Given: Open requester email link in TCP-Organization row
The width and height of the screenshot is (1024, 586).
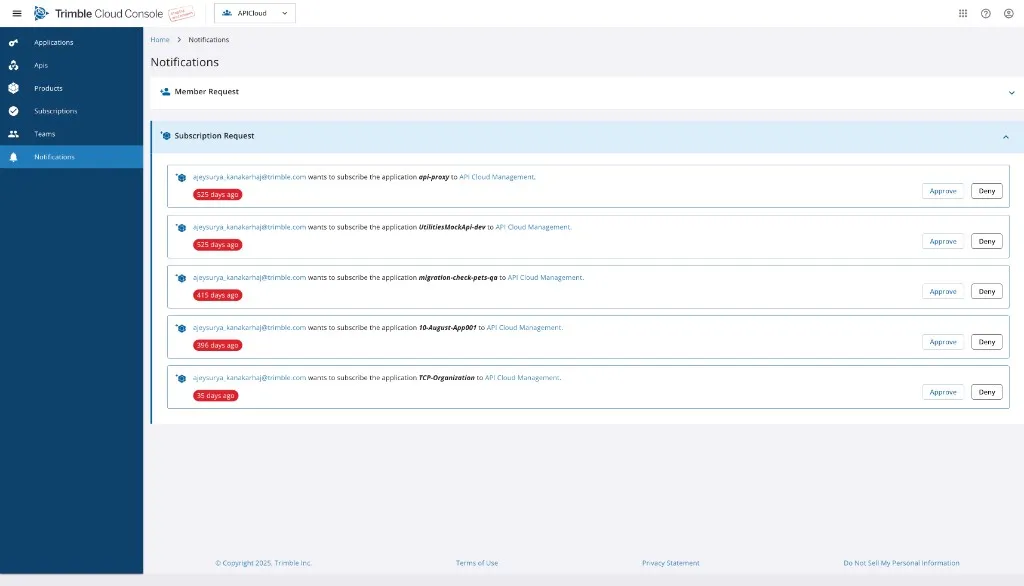Looking at the screenshot, I should coord(249,378).
